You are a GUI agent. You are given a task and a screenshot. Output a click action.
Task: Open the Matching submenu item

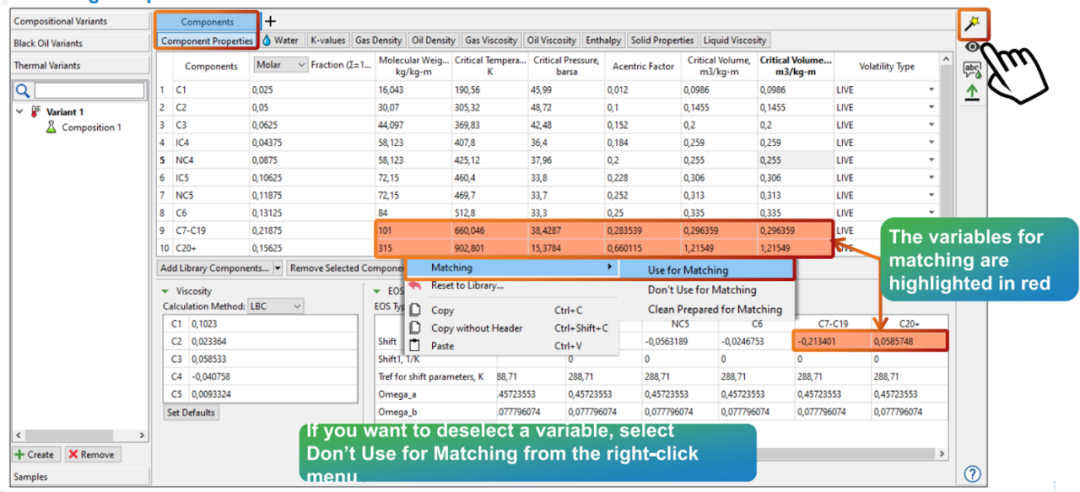pos(512,267)
